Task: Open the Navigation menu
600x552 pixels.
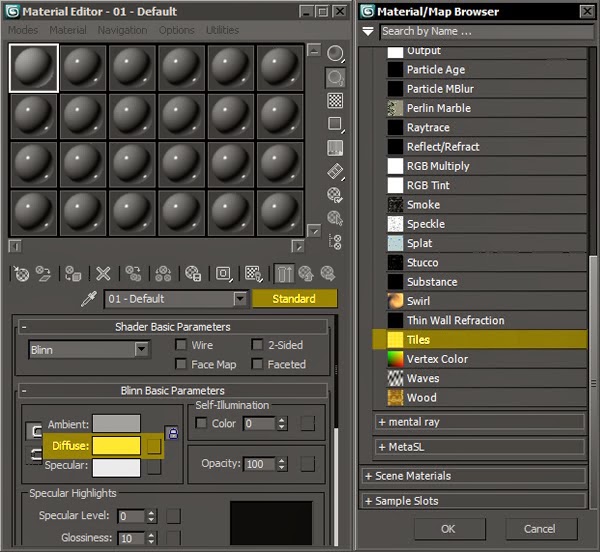Action: (122, 30)
